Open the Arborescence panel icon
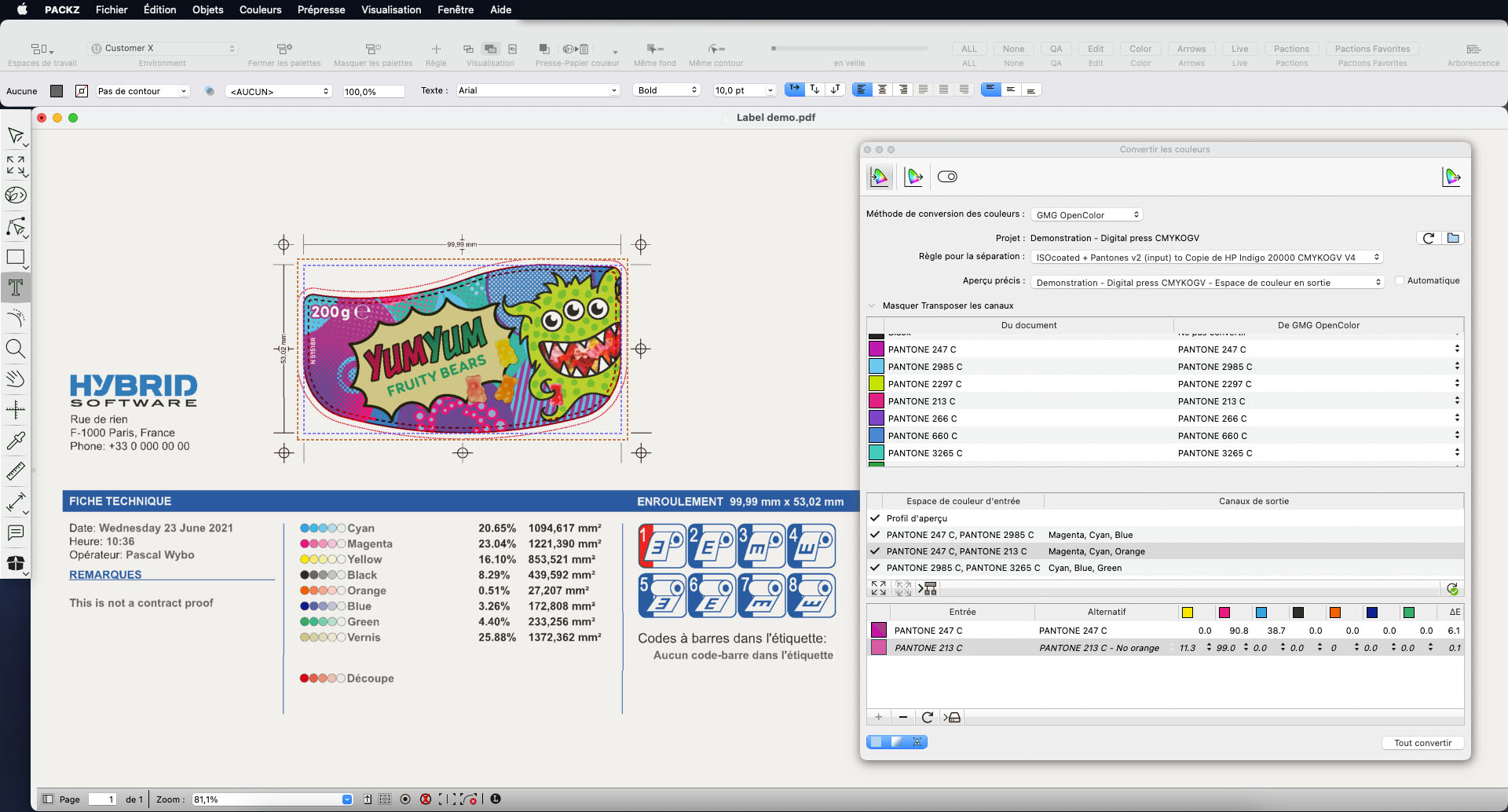1508x812 pixels. click(x=1473, y=49)
